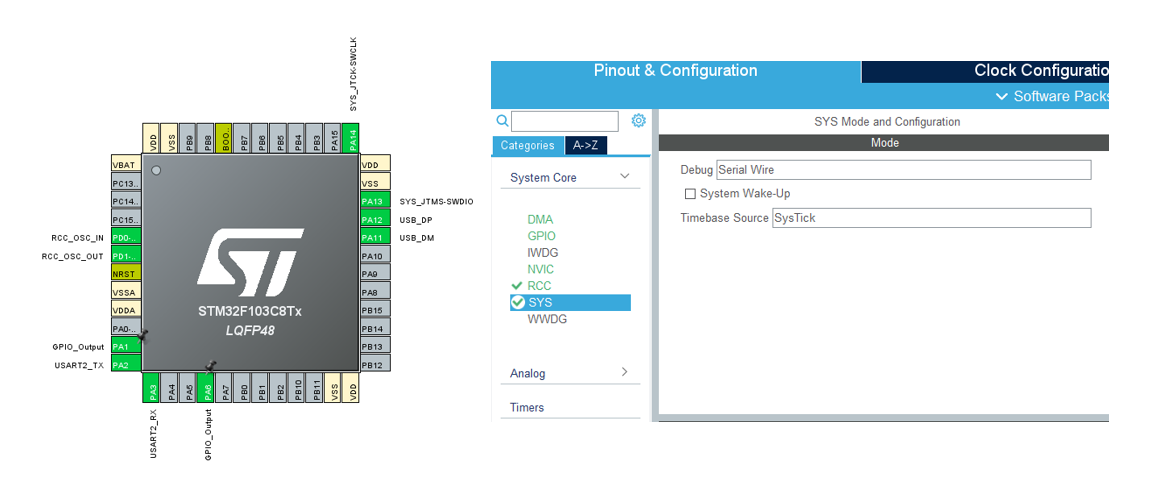Click the green checkmark icon next to RCC

tap(516, 286)
